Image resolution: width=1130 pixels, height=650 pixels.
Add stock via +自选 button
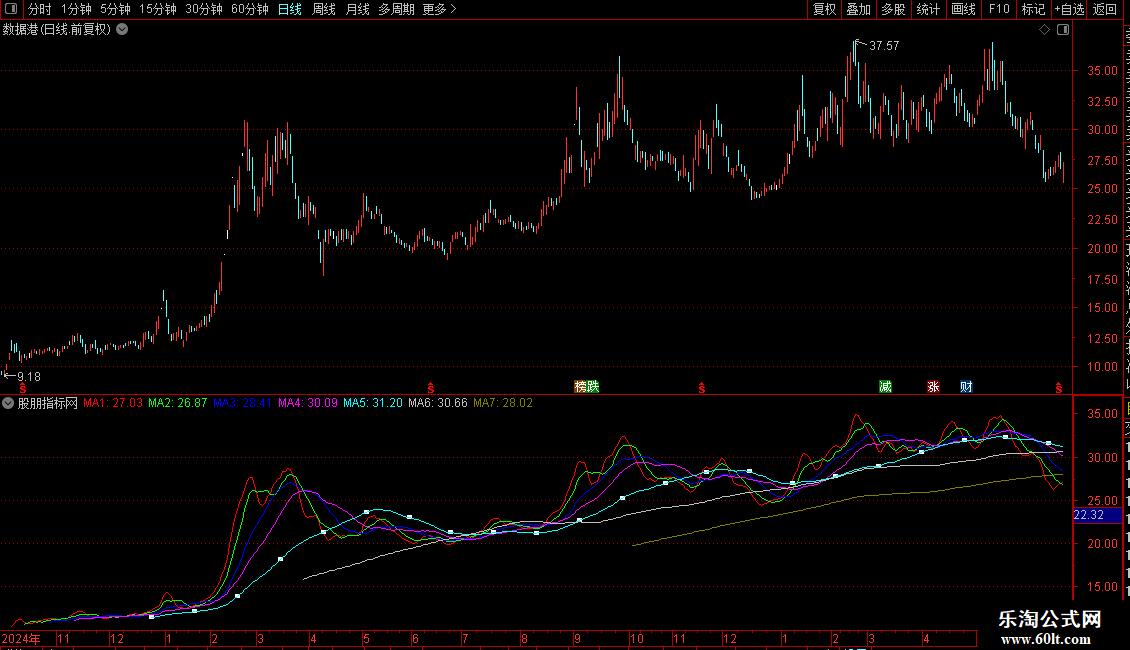click(x=1069, y=9)
